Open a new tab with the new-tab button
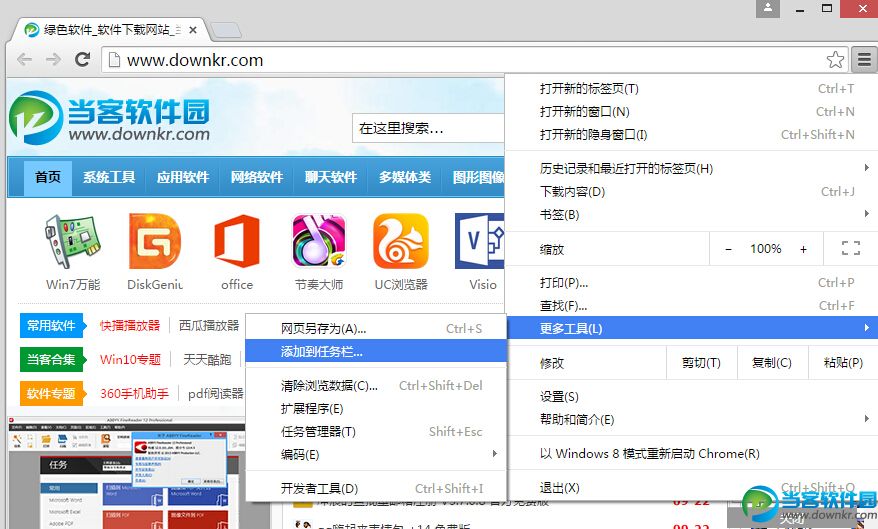The image size is (878, 529). click(x=226, y=30)
